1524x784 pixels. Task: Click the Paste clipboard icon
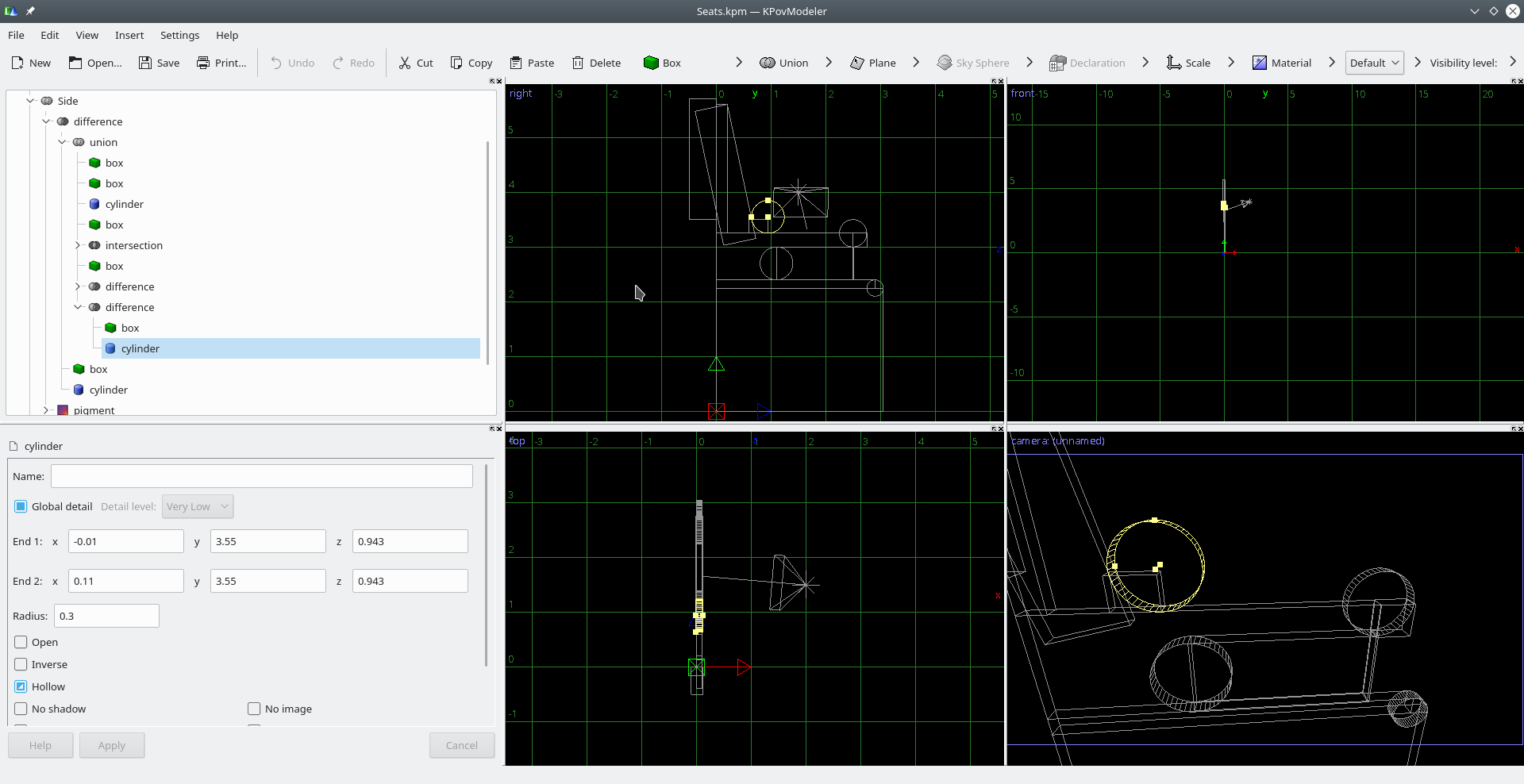[516, 63]
